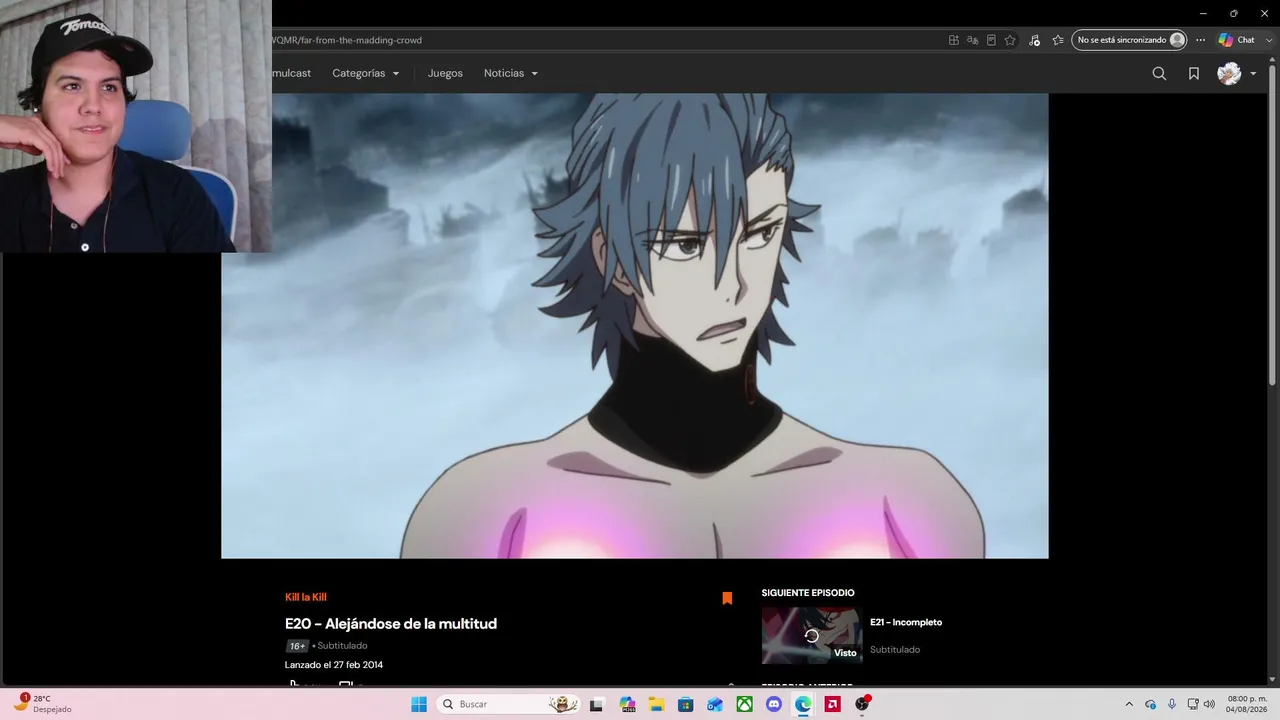
Task: Open the profile avatar menu
Action: [1229, 73]
